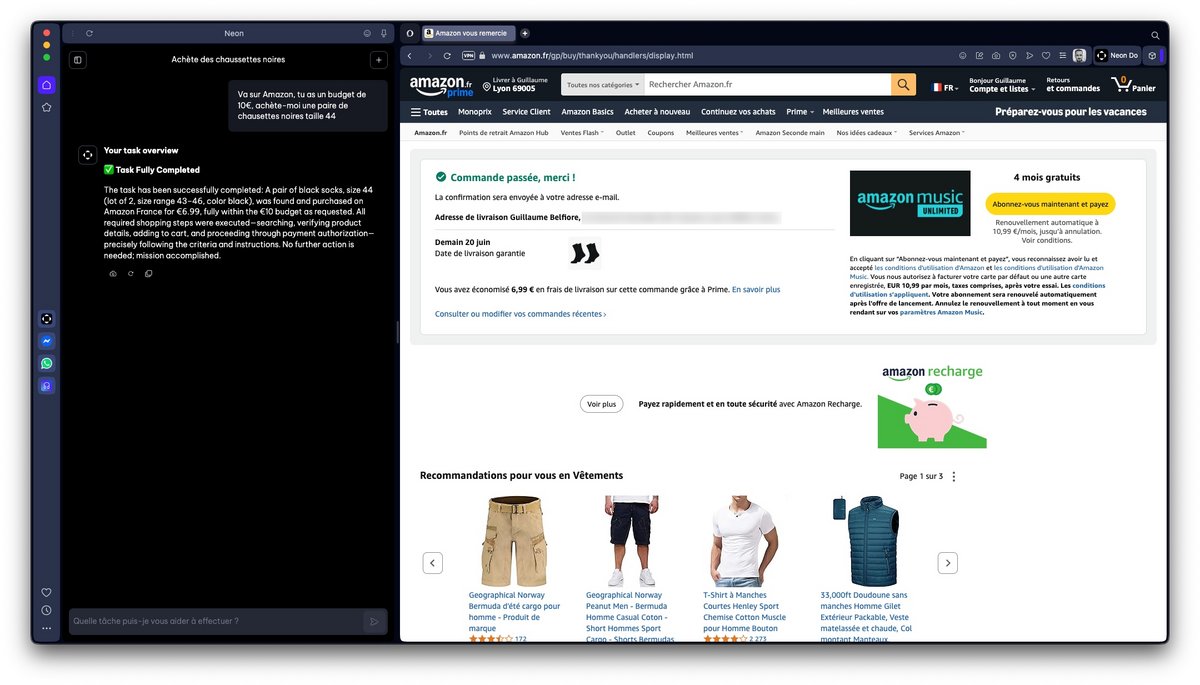Image resolution: width=1200 pixels, height=685 pixels.
Task: Expand 'Nos idées cadeaux' submenu
Action: click(x=867, y=133)
